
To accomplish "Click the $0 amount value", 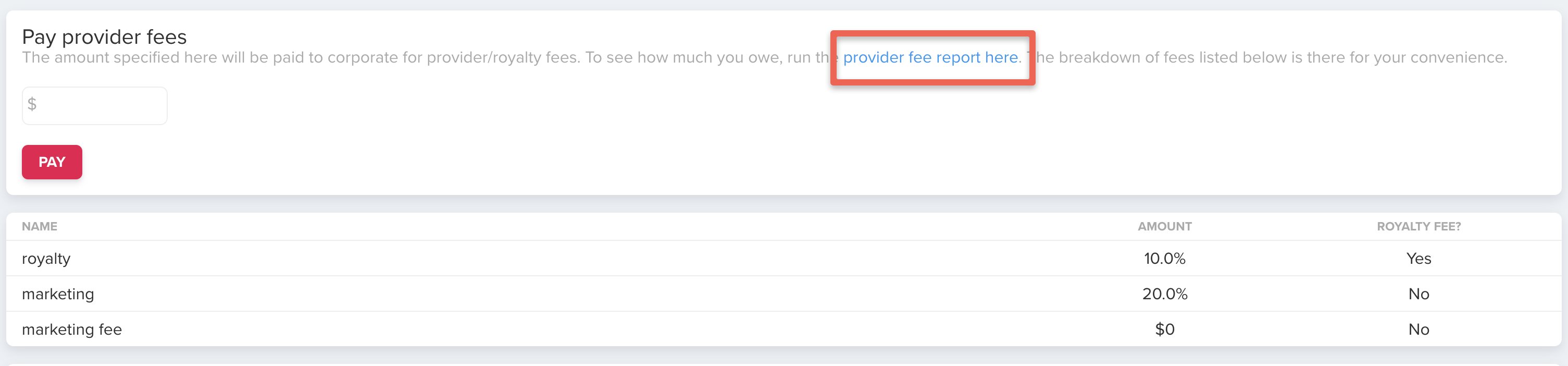I will [x=1164, y=330].
